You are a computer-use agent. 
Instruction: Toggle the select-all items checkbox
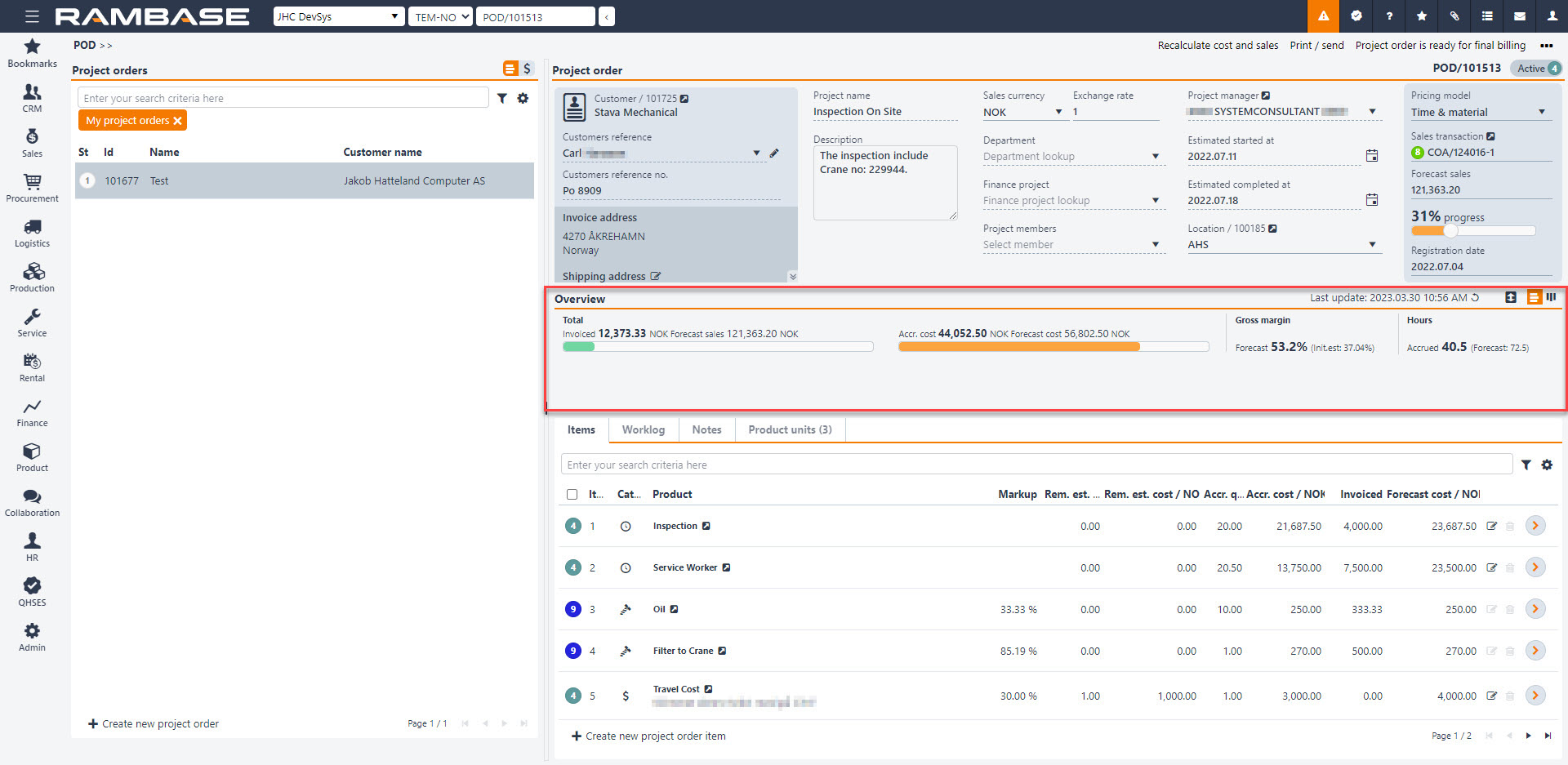point(572,494)
